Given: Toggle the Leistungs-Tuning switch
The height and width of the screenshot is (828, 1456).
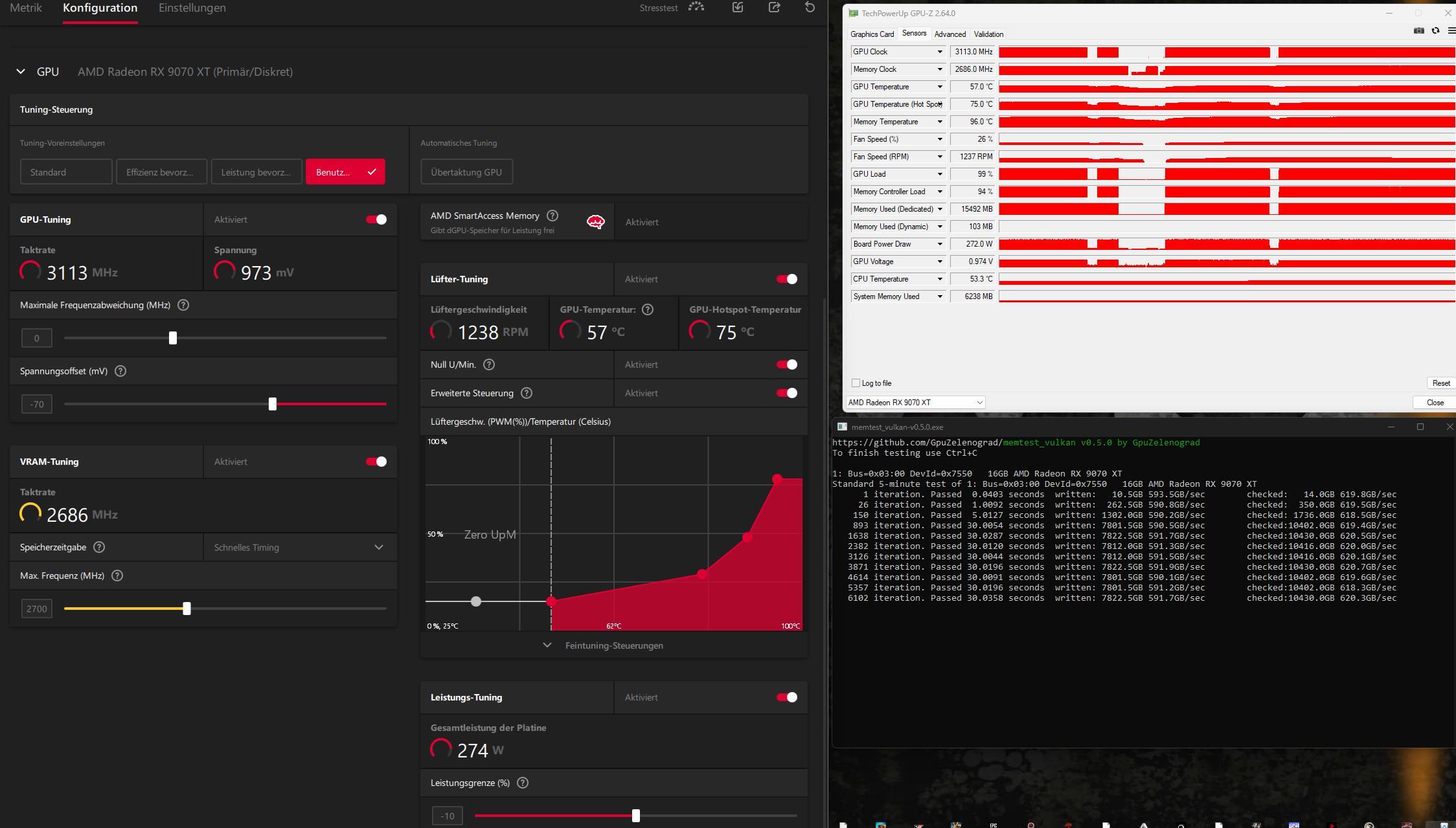Looking at the screenshot, I should (787, 697).
